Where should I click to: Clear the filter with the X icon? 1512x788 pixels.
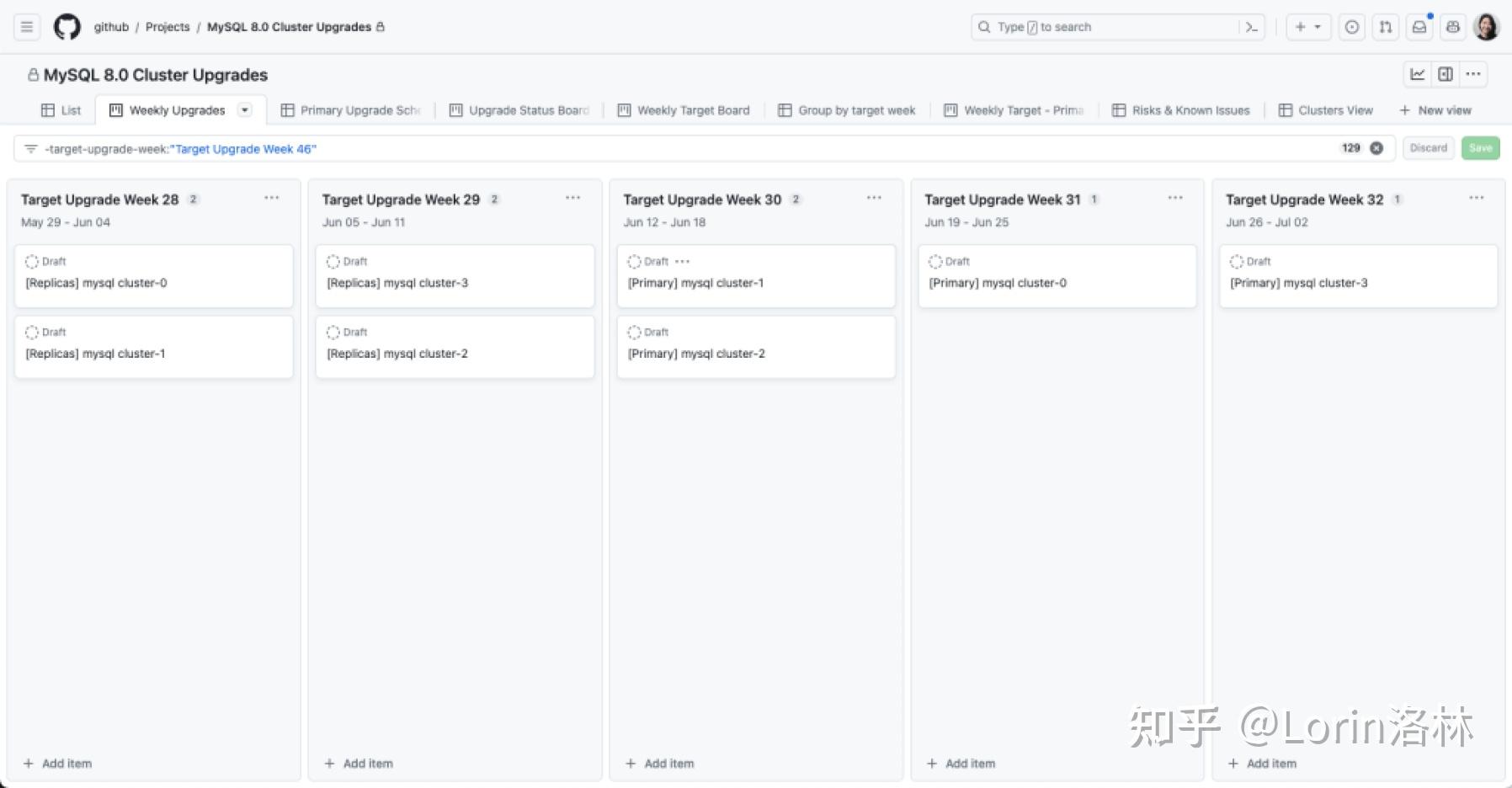pos(1376,148)
